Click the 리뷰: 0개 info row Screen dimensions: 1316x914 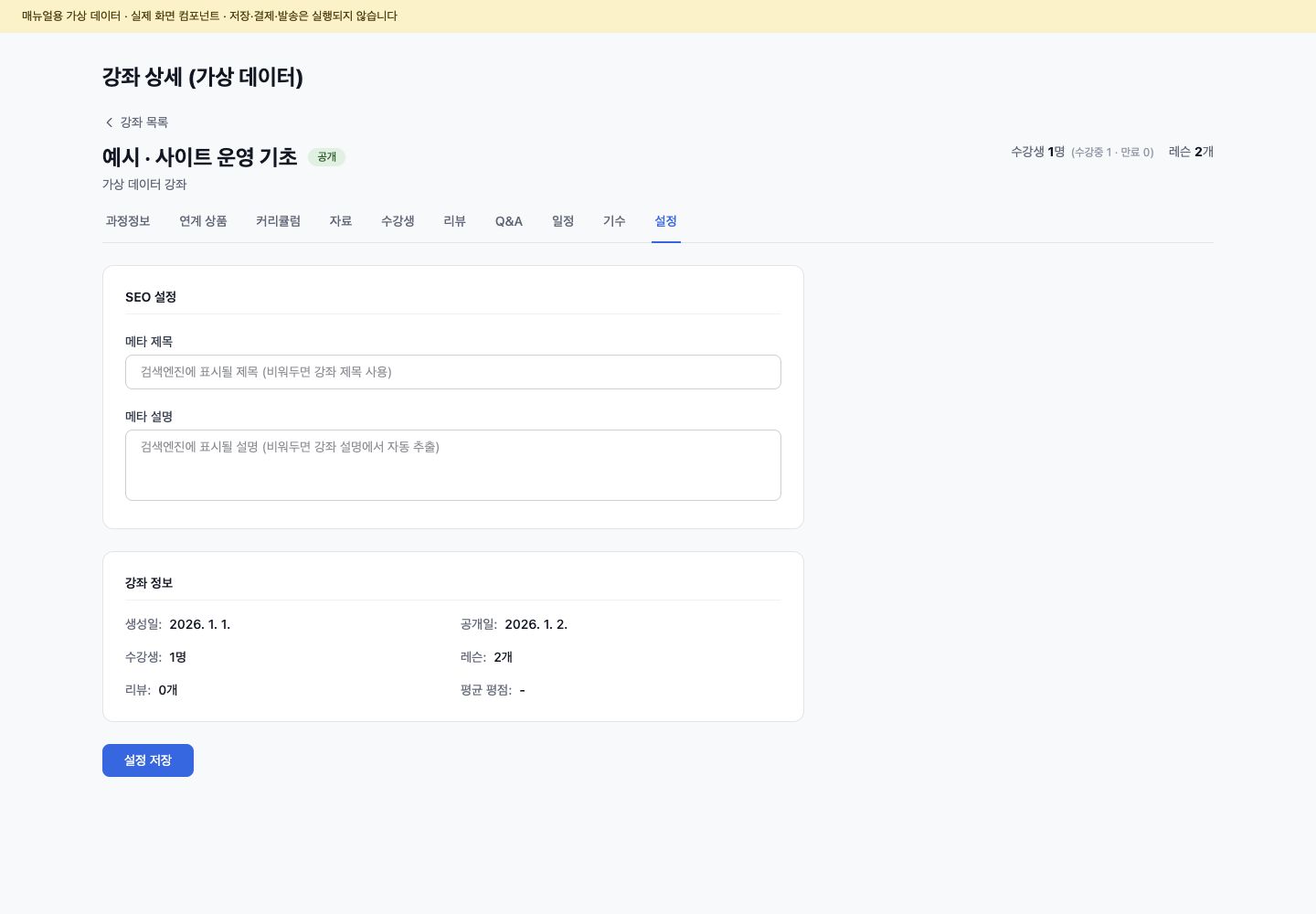pyautogui.click(x=152, y=690)
